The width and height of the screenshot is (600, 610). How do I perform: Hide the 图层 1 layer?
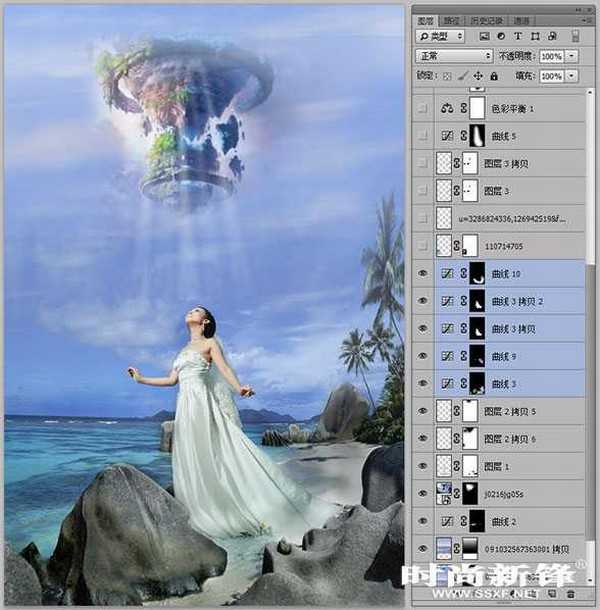[422, 465]
